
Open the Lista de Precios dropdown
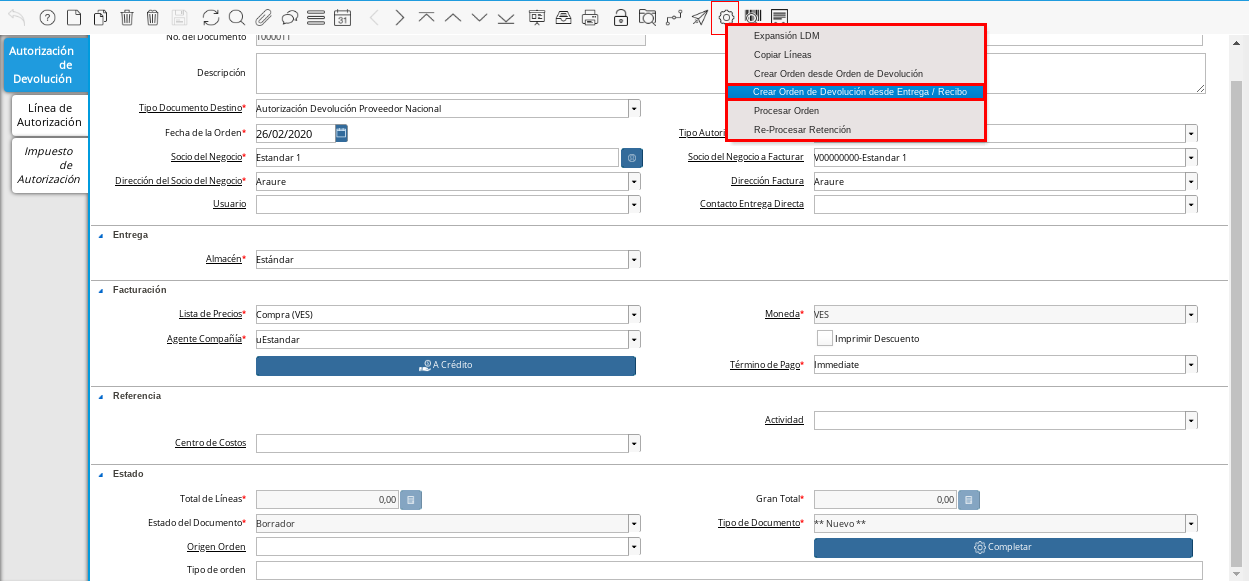pyautogui.click(x=634, y=315)
